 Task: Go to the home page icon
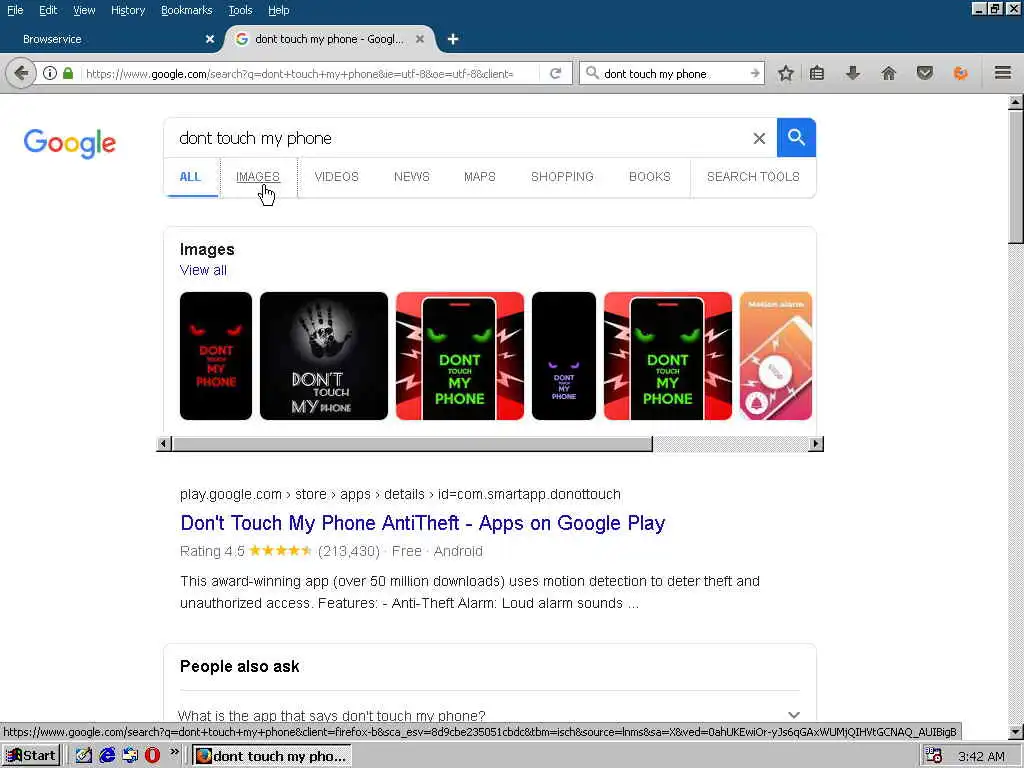pos(888,73)
